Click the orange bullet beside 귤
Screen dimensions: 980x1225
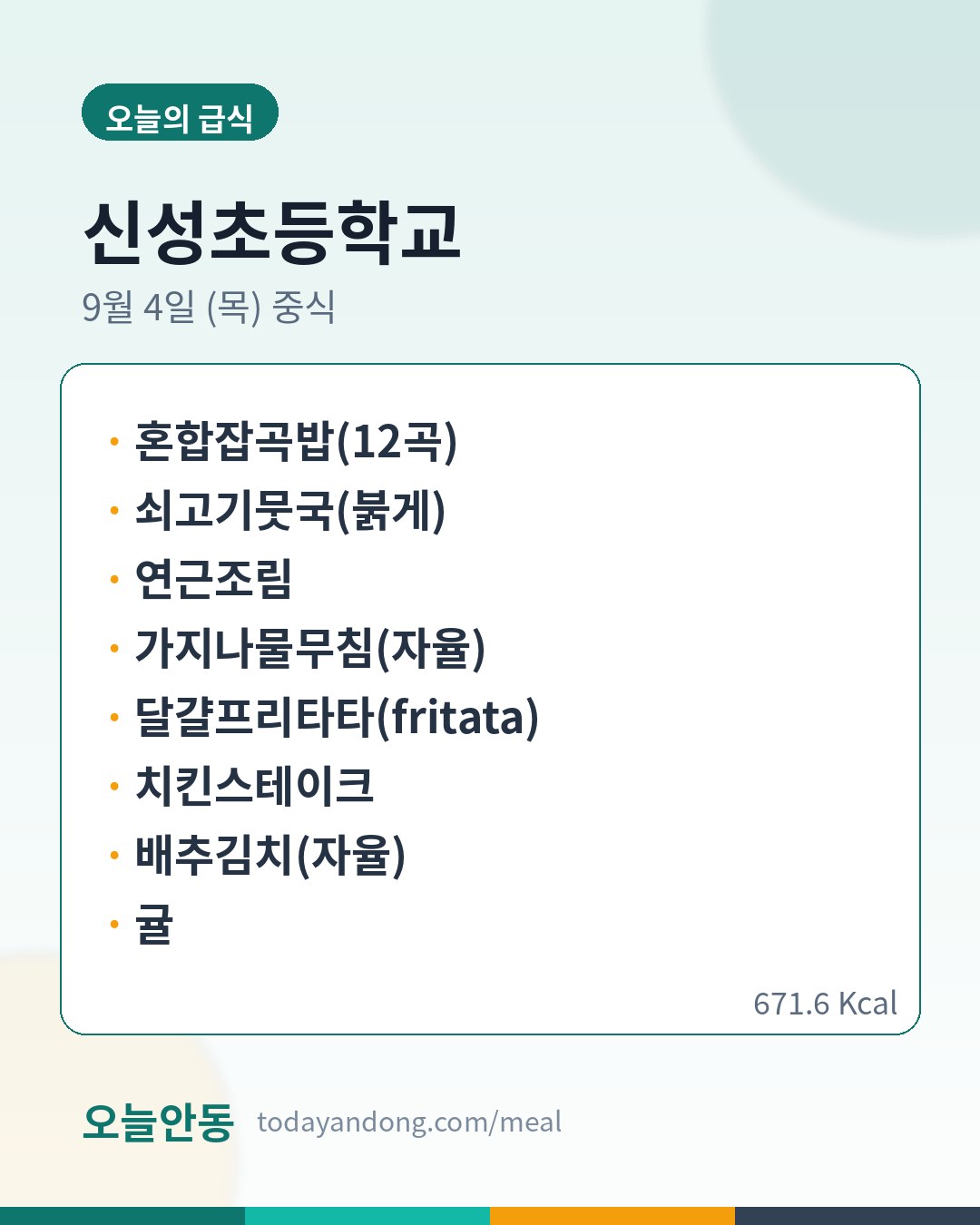point(114,925)
